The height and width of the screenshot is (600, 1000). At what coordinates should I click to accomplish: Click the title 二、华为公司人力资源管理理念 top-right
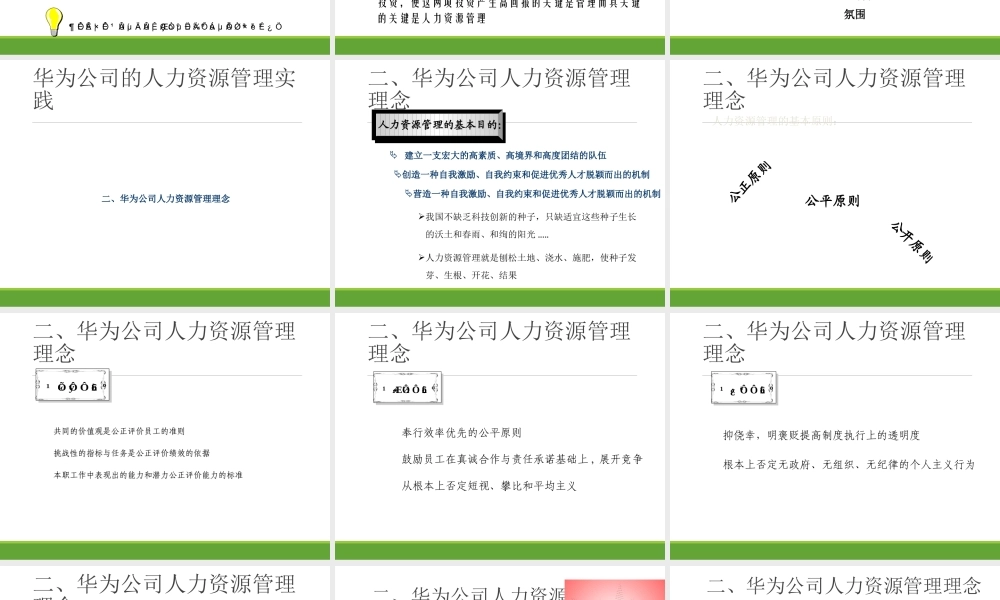835,87
